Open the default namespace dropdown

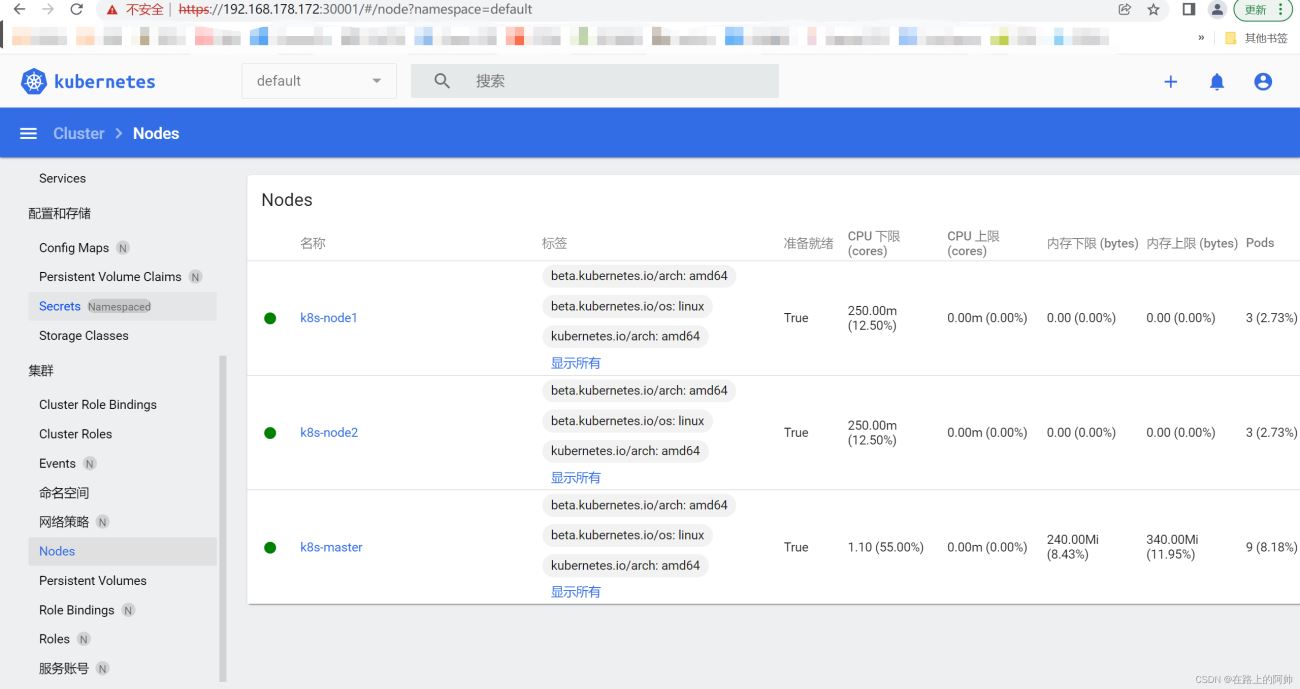(x=319, y=81)
